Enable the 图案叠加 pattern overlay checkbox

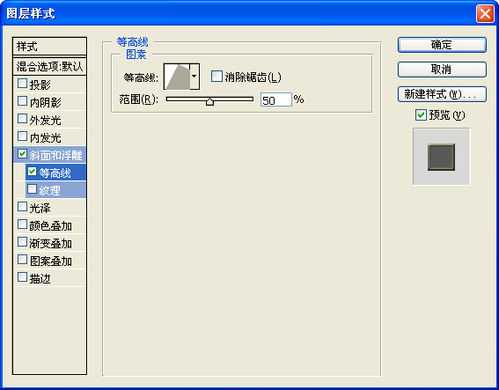click(22, 259)
